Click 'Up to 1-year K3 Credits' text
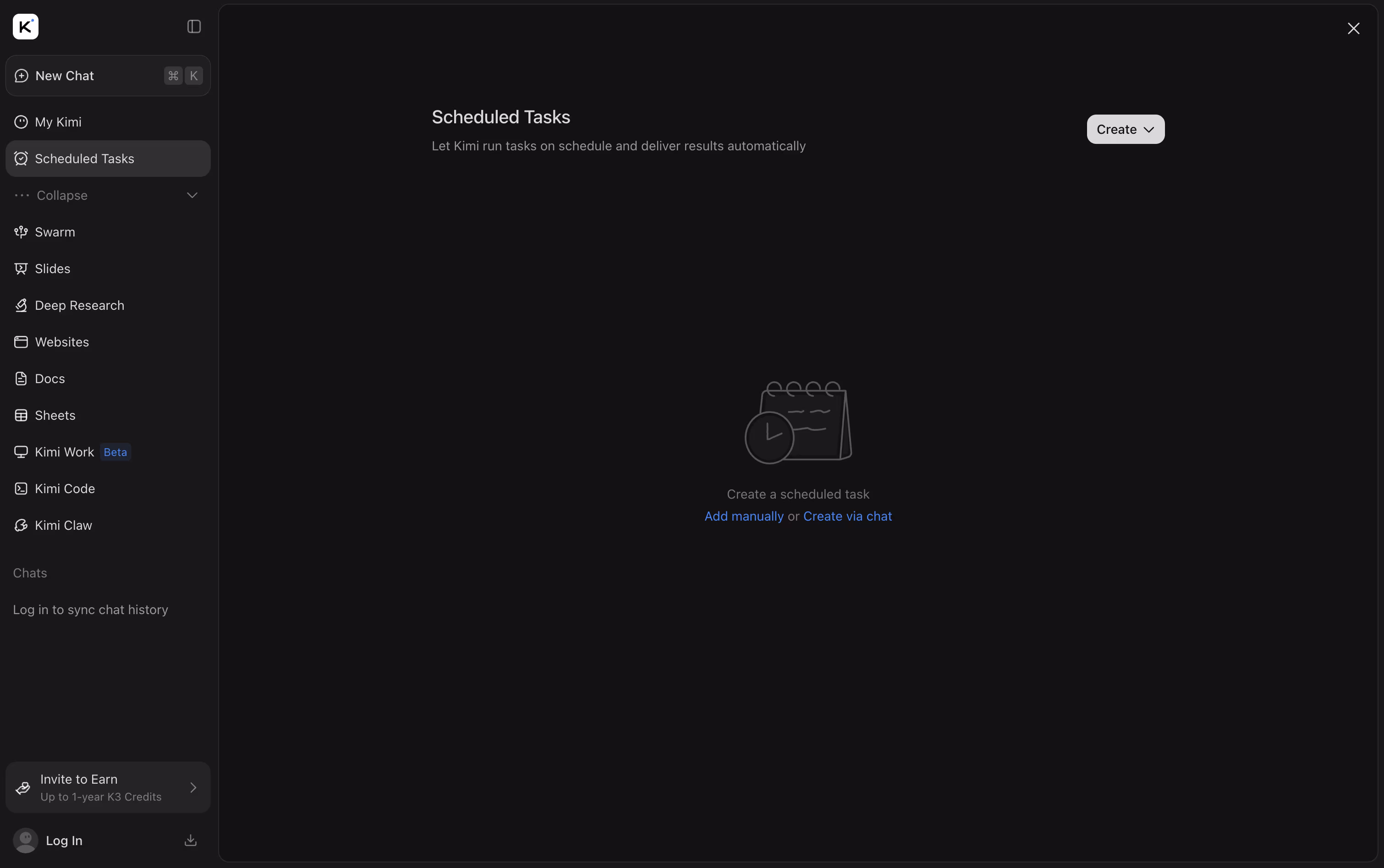Image resolution: width=1384 pixels, height=868 pixels. 101,797
